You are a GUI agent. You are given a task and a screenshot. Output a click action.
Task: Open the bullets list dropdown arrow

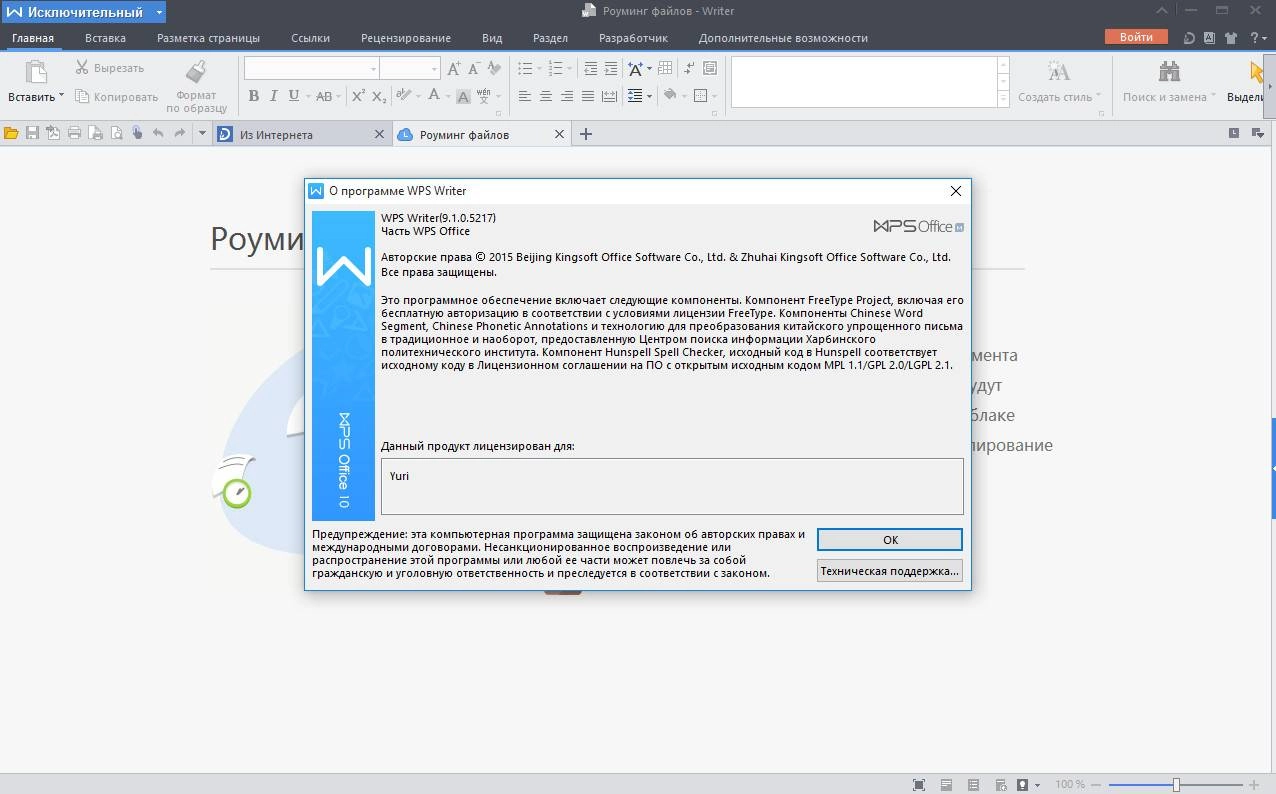tap(539, 69)
